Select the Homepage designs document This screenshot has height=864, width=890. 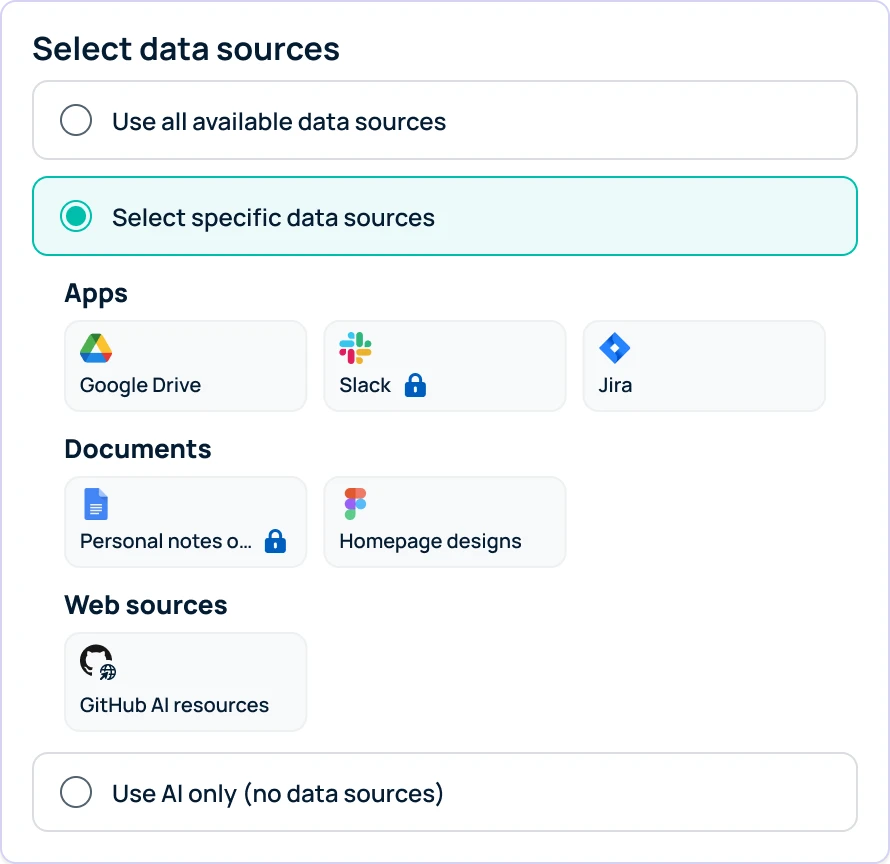445,521
